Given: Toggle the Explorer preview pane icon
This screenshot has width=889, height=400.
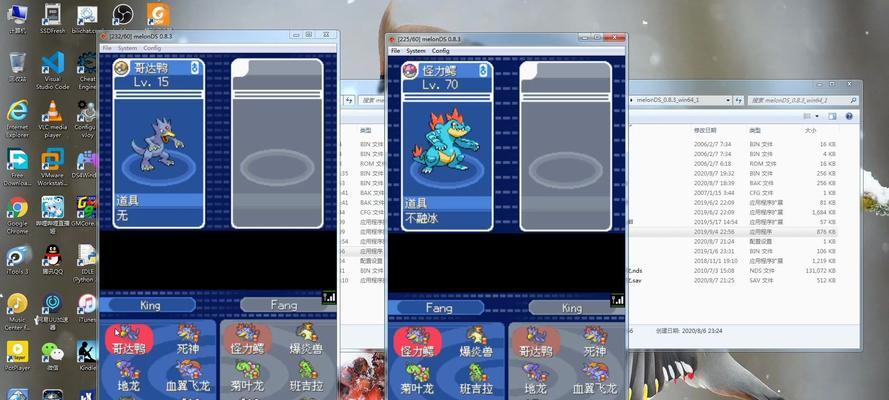Looking at the screenshot, I should click(x=832, y=116).
